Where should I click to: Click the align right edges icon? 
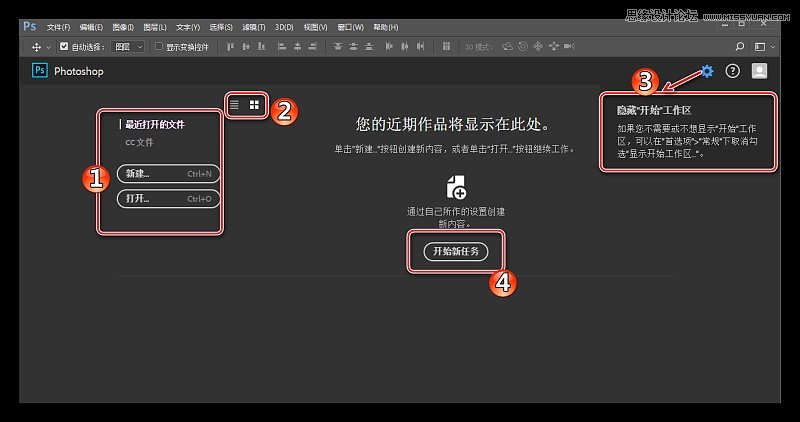click(313, 46)
